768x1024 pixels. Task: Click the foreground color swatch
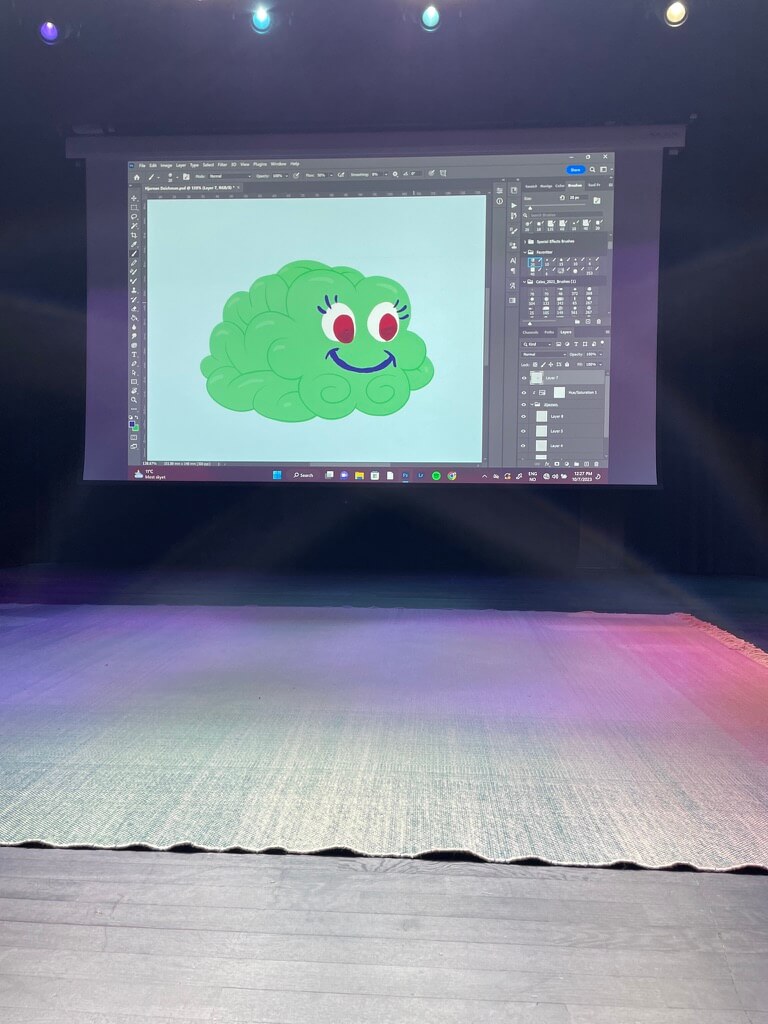tap(132, 423)
